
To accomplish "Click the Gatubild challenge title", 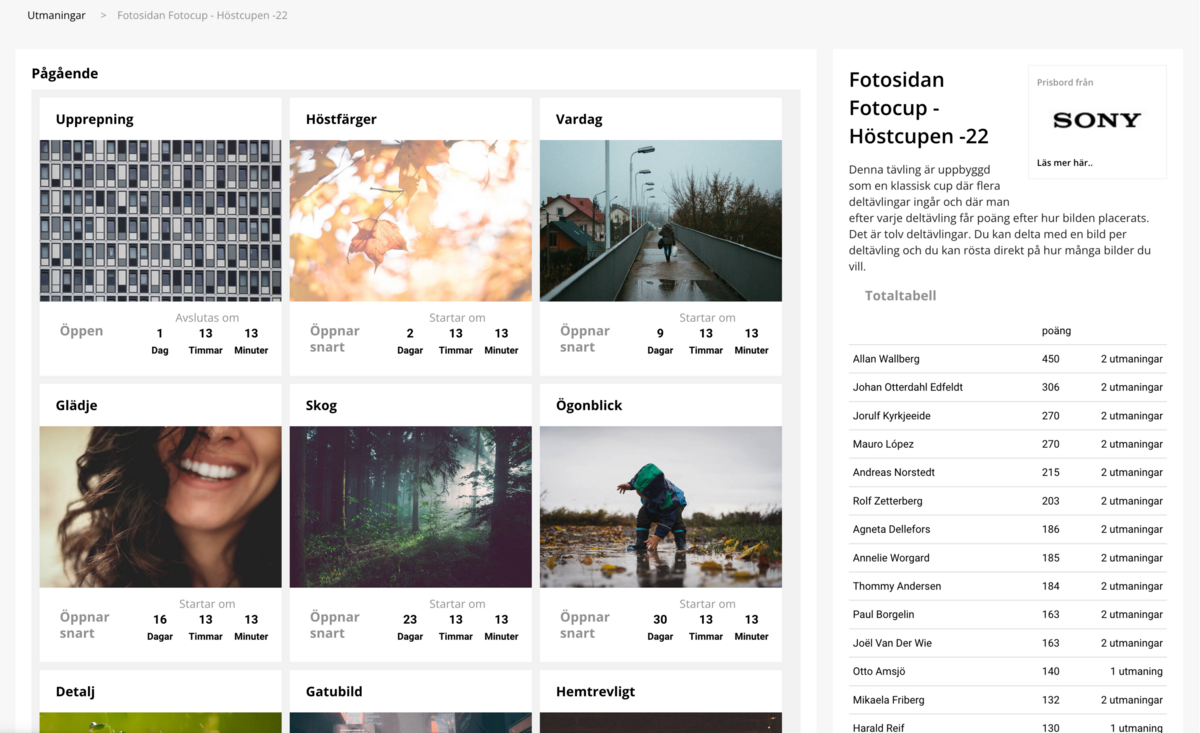I will tap(334, 692).
